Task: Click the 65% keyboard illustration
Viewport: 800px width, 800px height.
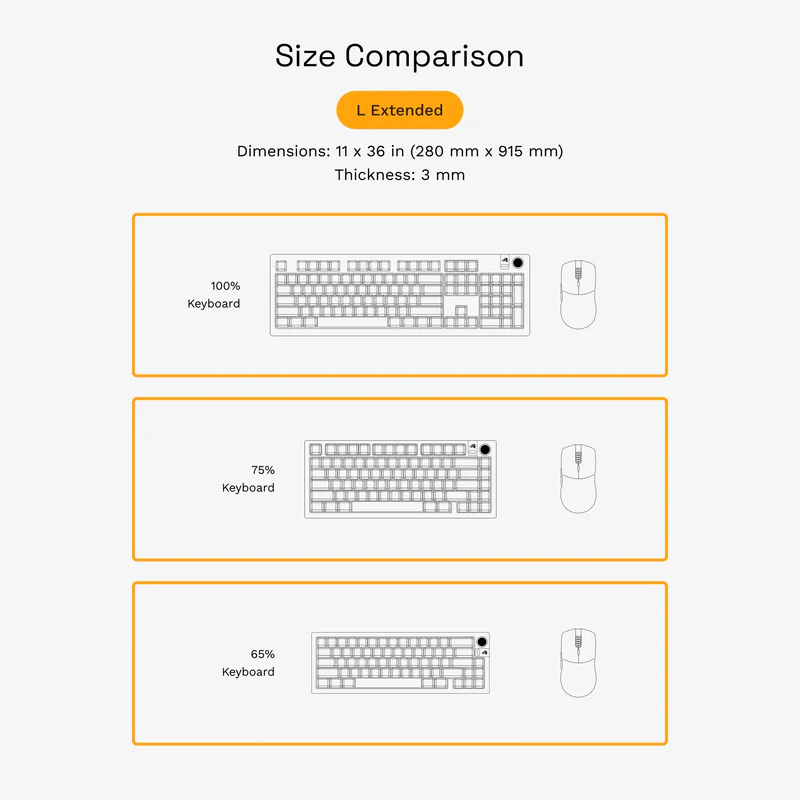Action: click(x=400, y=662)
